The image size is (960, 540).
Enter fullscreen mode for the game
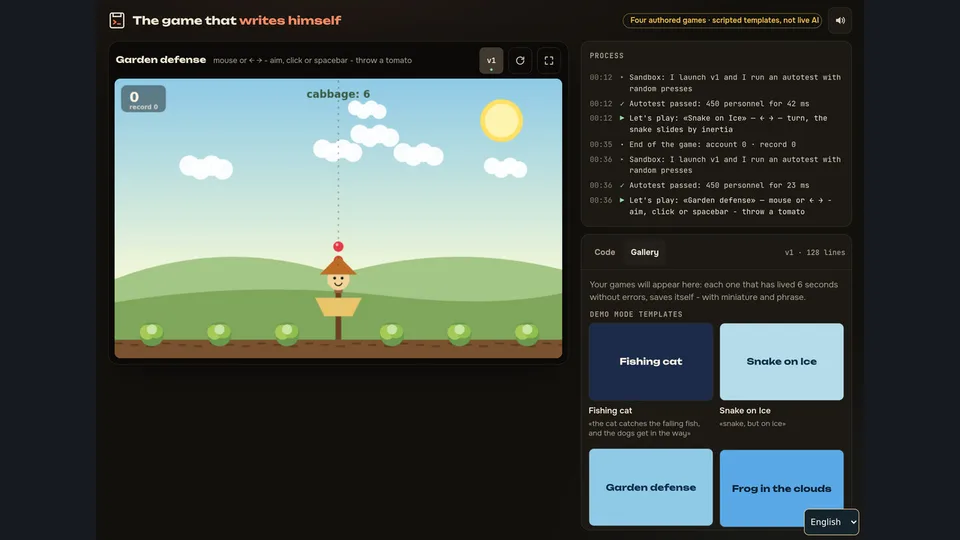(549, 61)
